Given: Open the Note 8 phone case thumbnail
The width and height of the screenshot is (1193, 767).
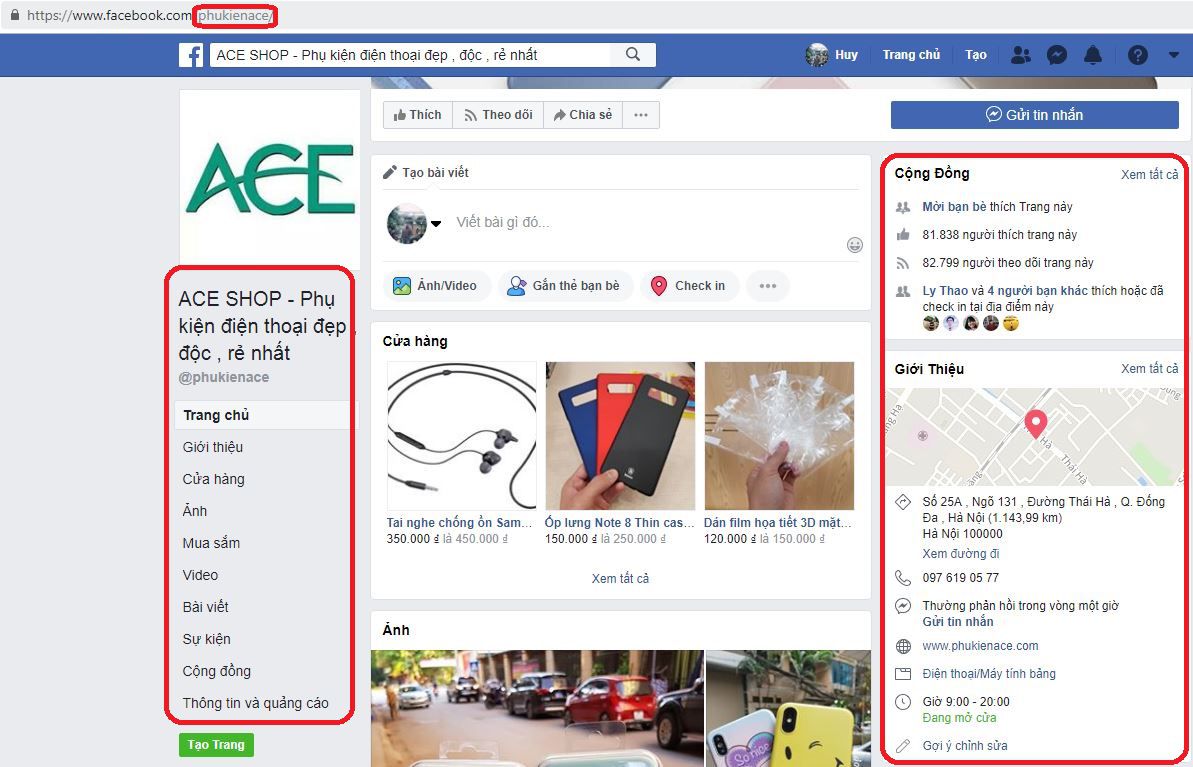Looking at the screenshot, I should pos(620,436).
